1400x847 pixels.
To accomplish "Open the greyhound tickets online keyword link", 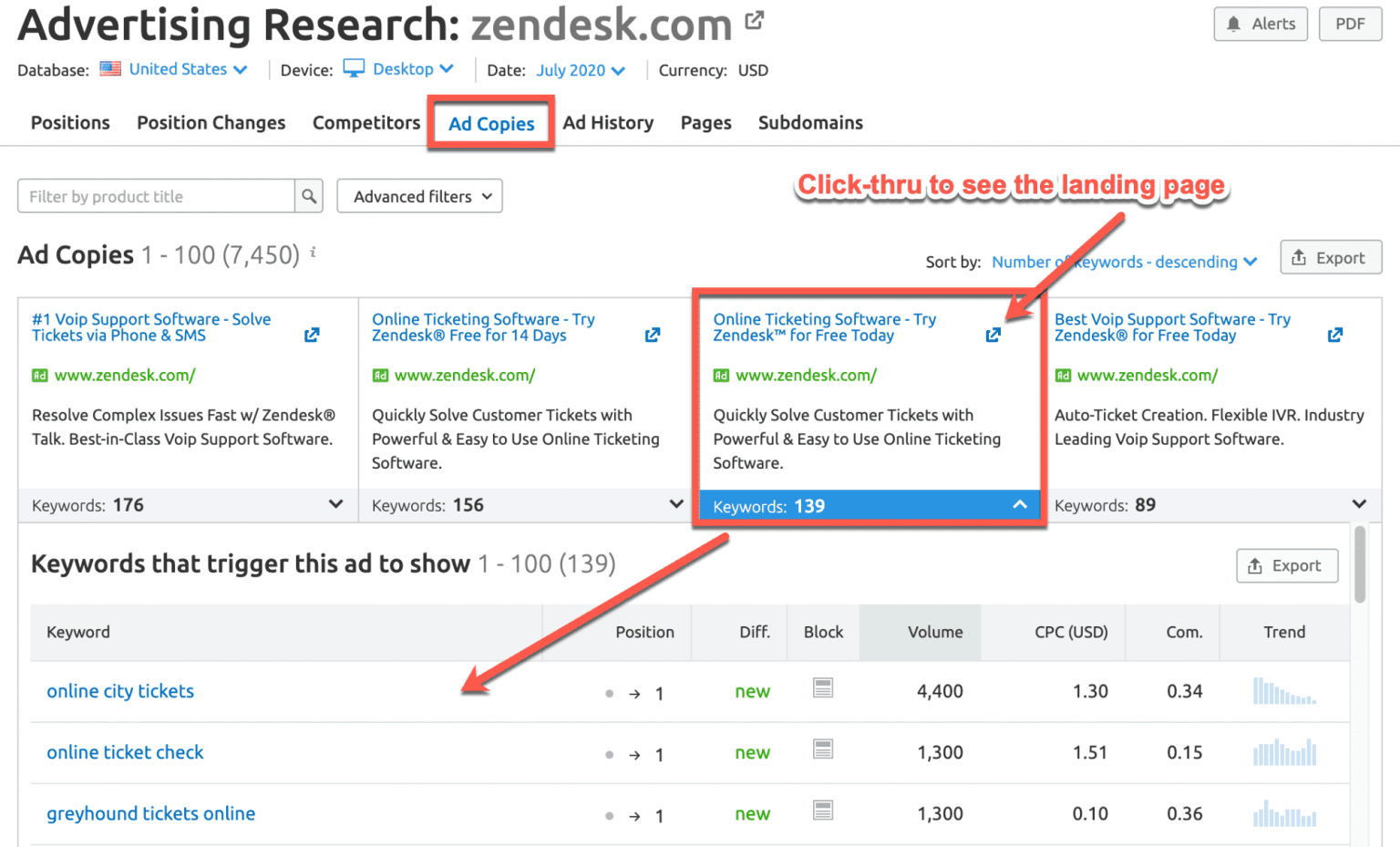I will [x=150, y=813].
